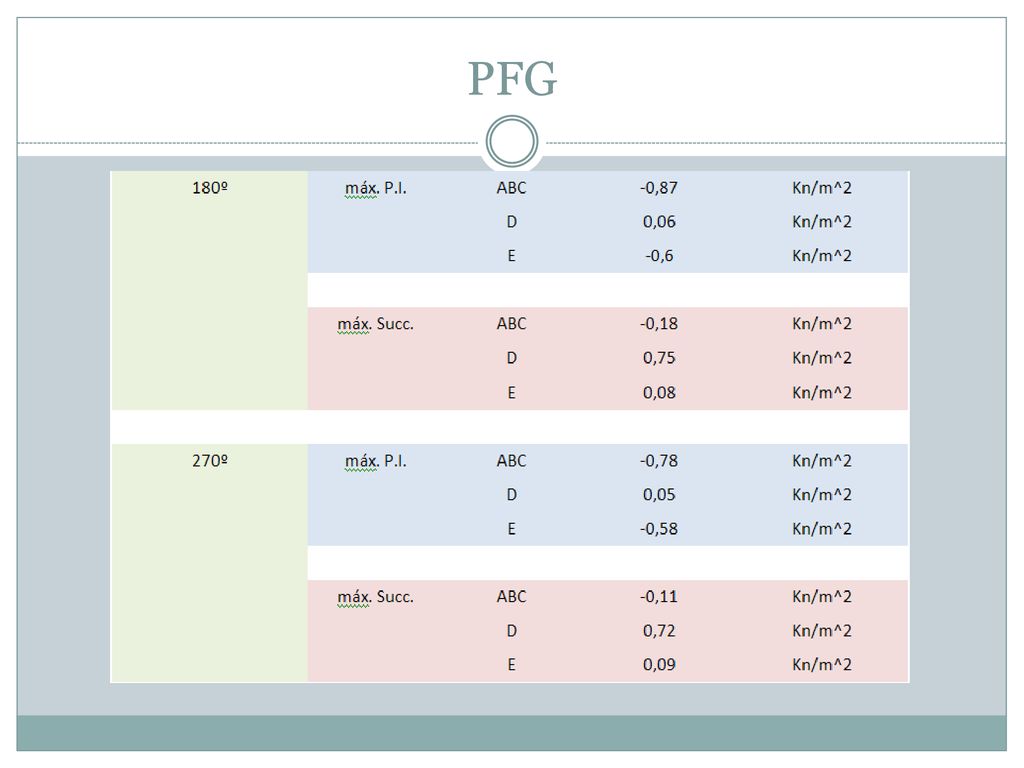
Task: Select the 0,06 value cell
Action: tap(659, 222)
